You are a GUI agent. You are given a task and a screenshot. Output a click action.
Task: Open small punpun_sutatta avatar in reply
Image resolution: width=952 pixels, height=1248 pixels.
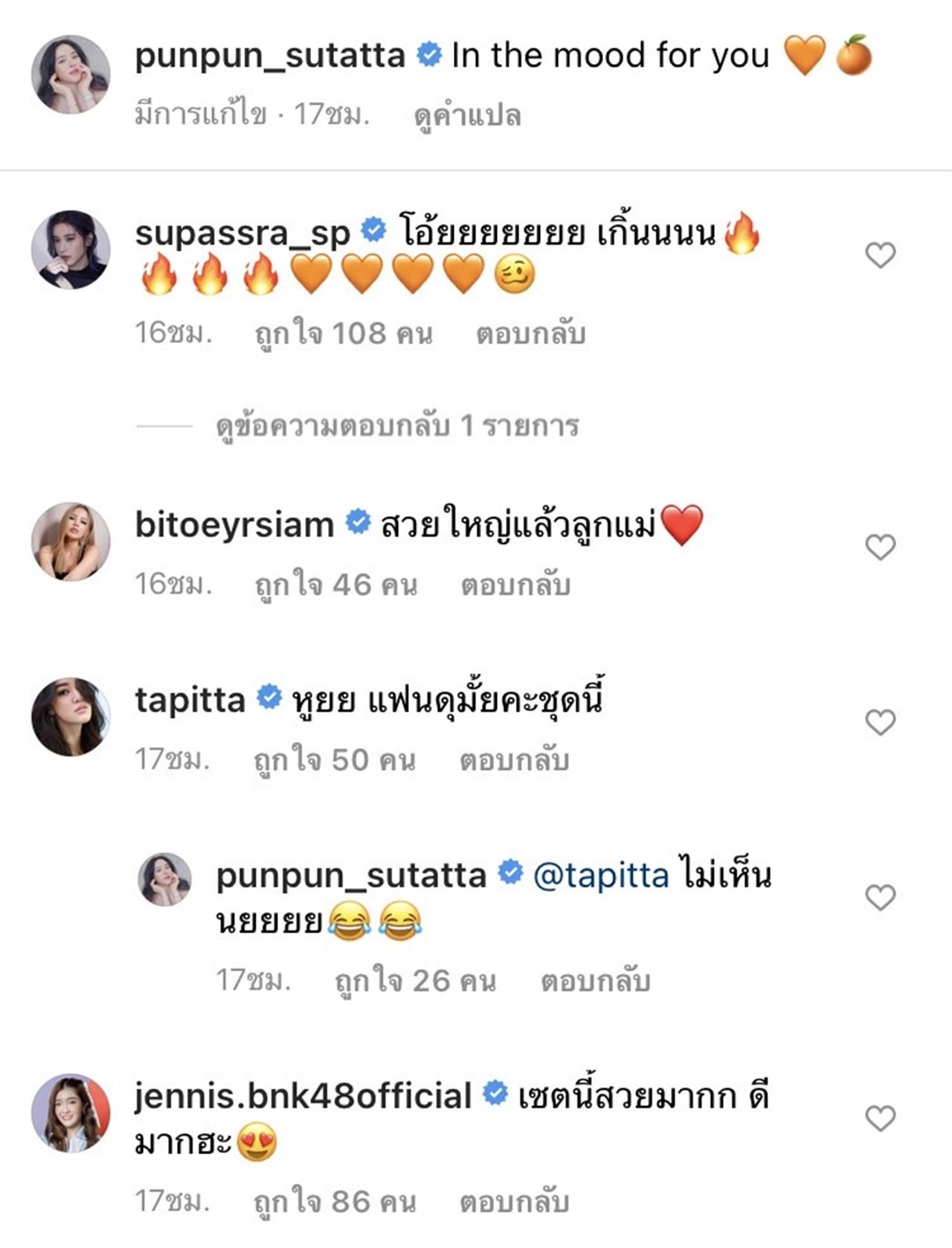click(x=165, y=879)
